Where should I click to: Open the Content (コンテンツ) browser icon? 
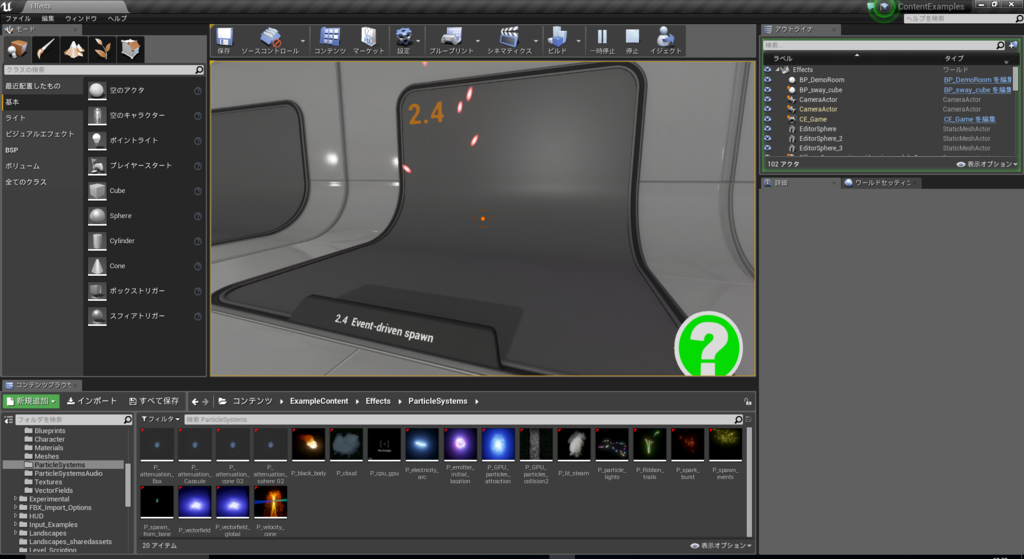pos(330,40)
